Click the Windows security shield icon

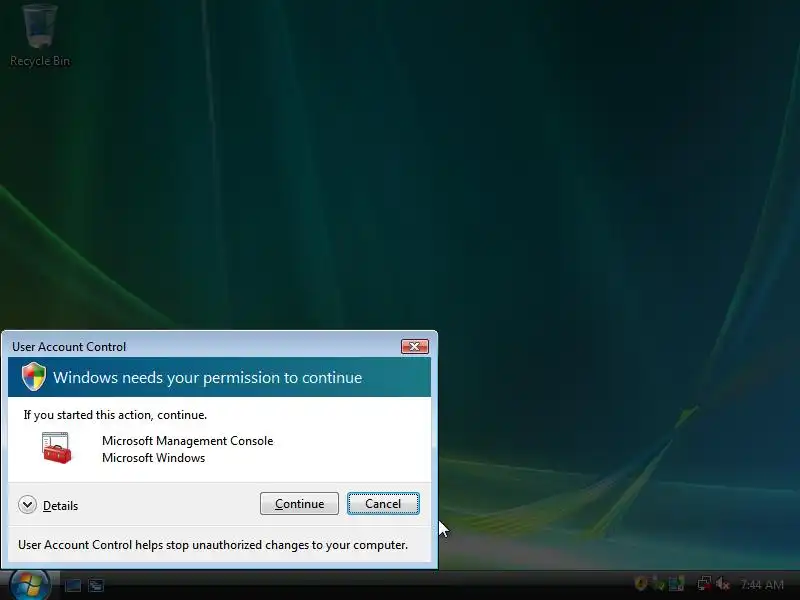point(34,377)
